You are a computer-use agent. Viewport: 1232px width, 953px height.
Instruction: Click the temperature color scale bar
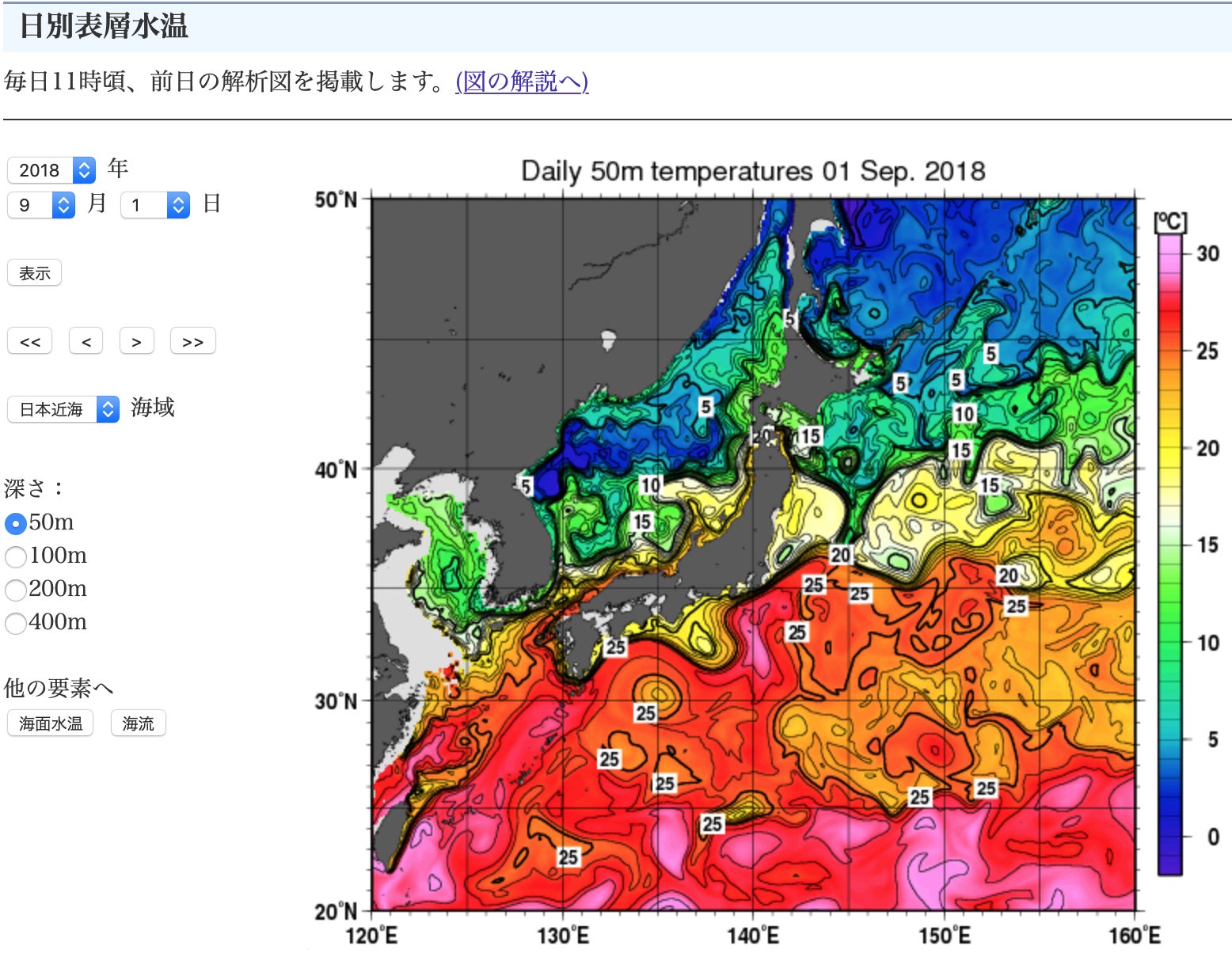[x=1170, y=554]
